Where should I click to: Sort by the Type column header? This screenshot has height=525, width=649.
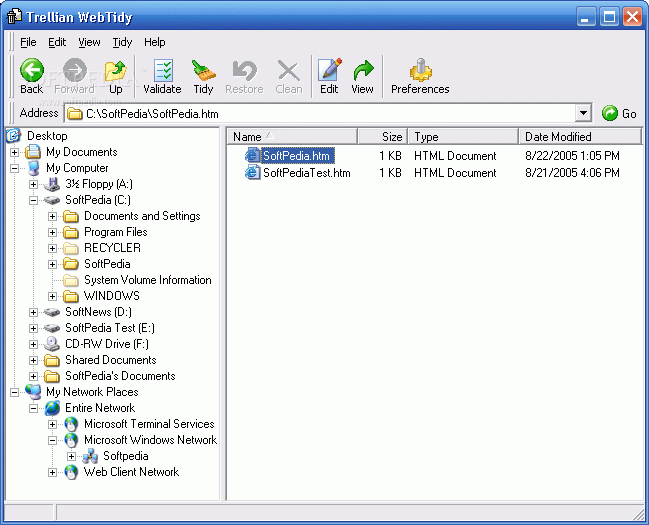(x=463, y=136)
